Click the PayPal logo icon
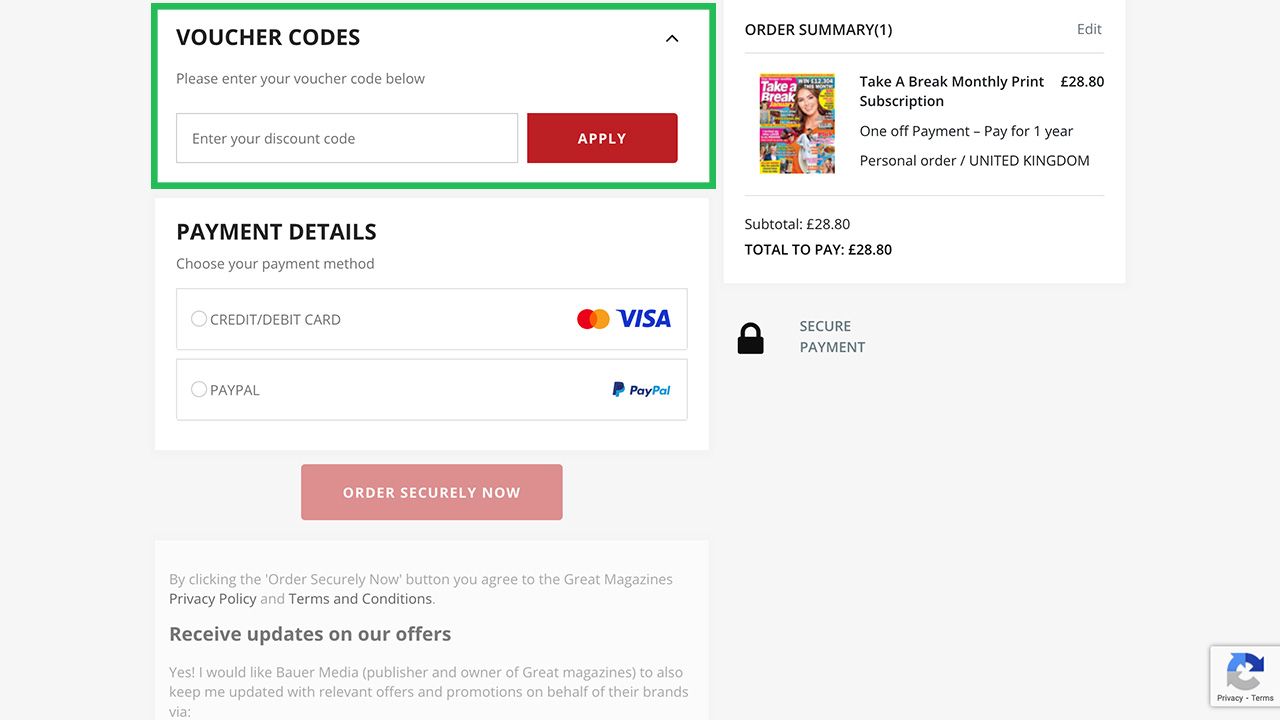 (x=641, y=390)
